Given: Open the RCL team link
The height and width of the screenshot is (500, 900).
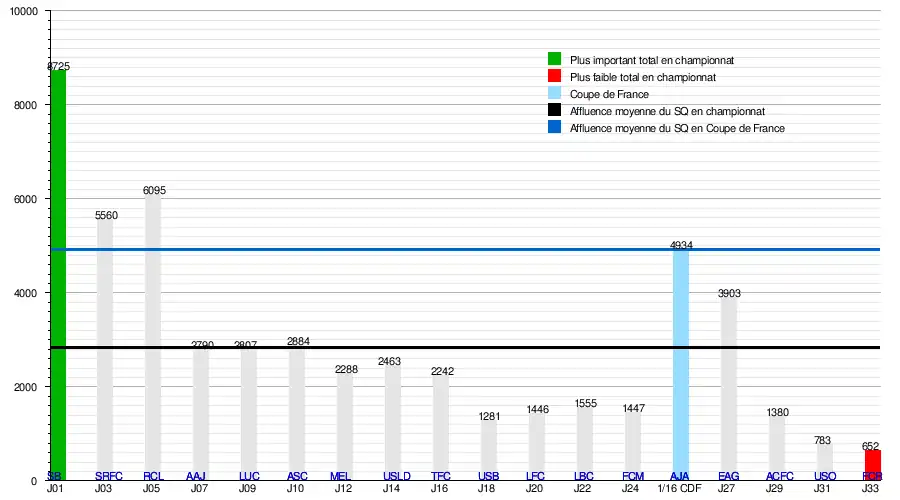Looking at the screenshot, I should pyautogui.click(x=153, y=476).
